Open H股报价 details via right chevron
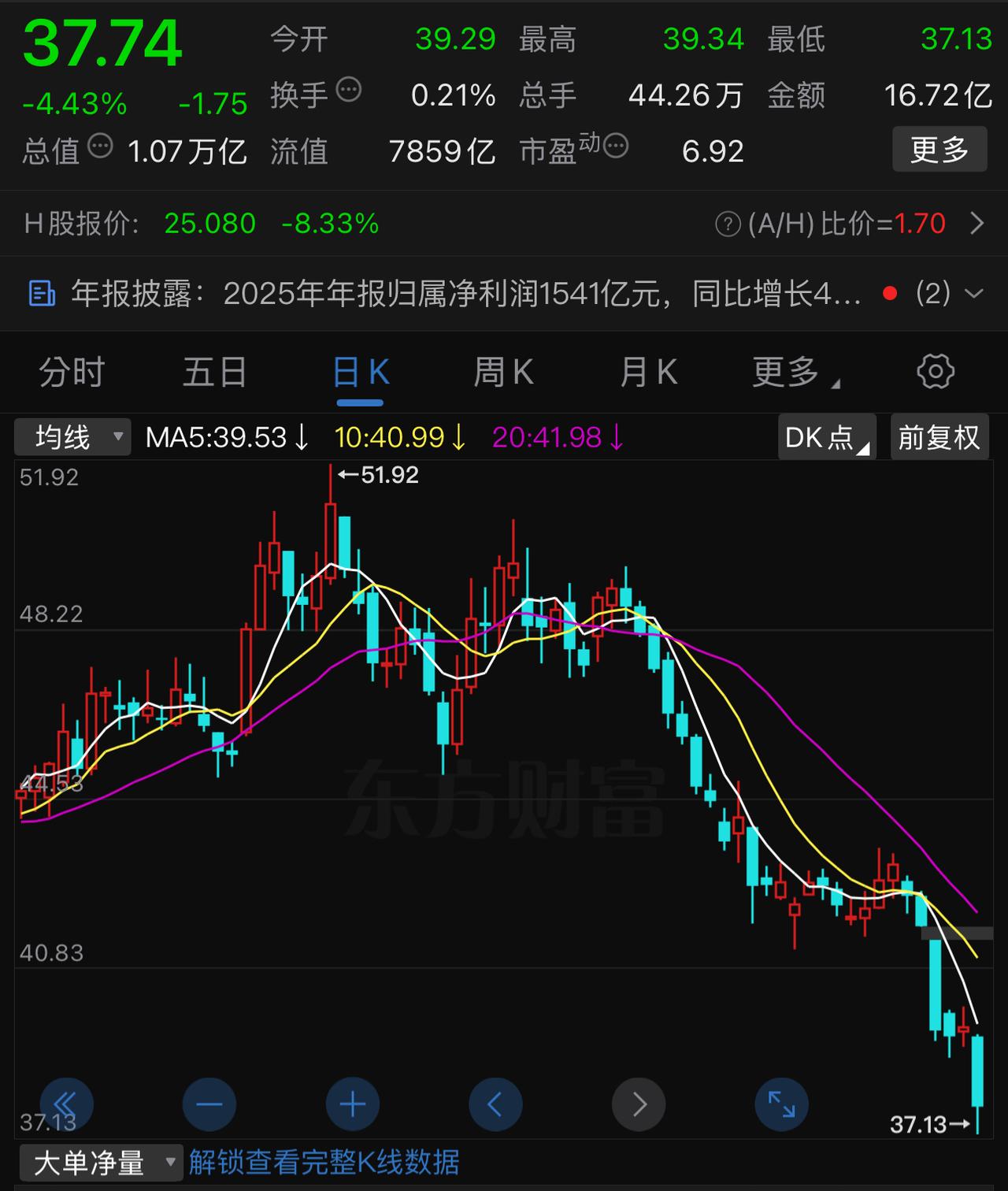The width and height of the screenshot is (1008, 1191). (x=979, y=224)
